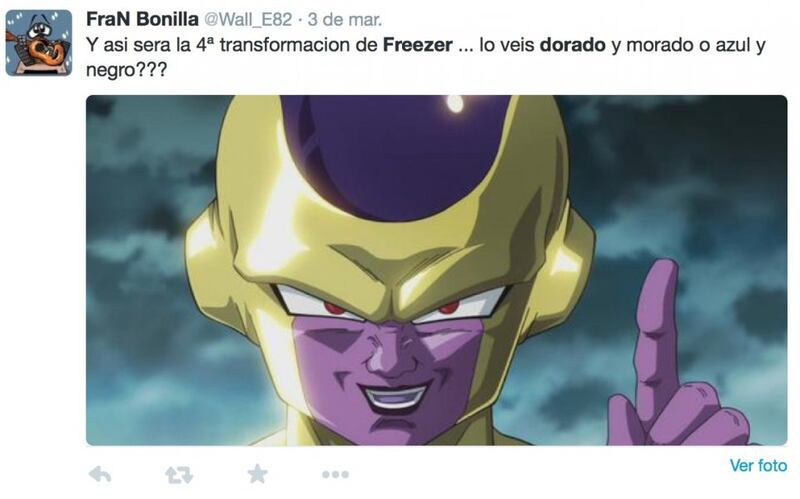Click the phrase 'morado o azul y' in tweet
The height and width of the screenshot is (499, 800).
coord(696,45)
